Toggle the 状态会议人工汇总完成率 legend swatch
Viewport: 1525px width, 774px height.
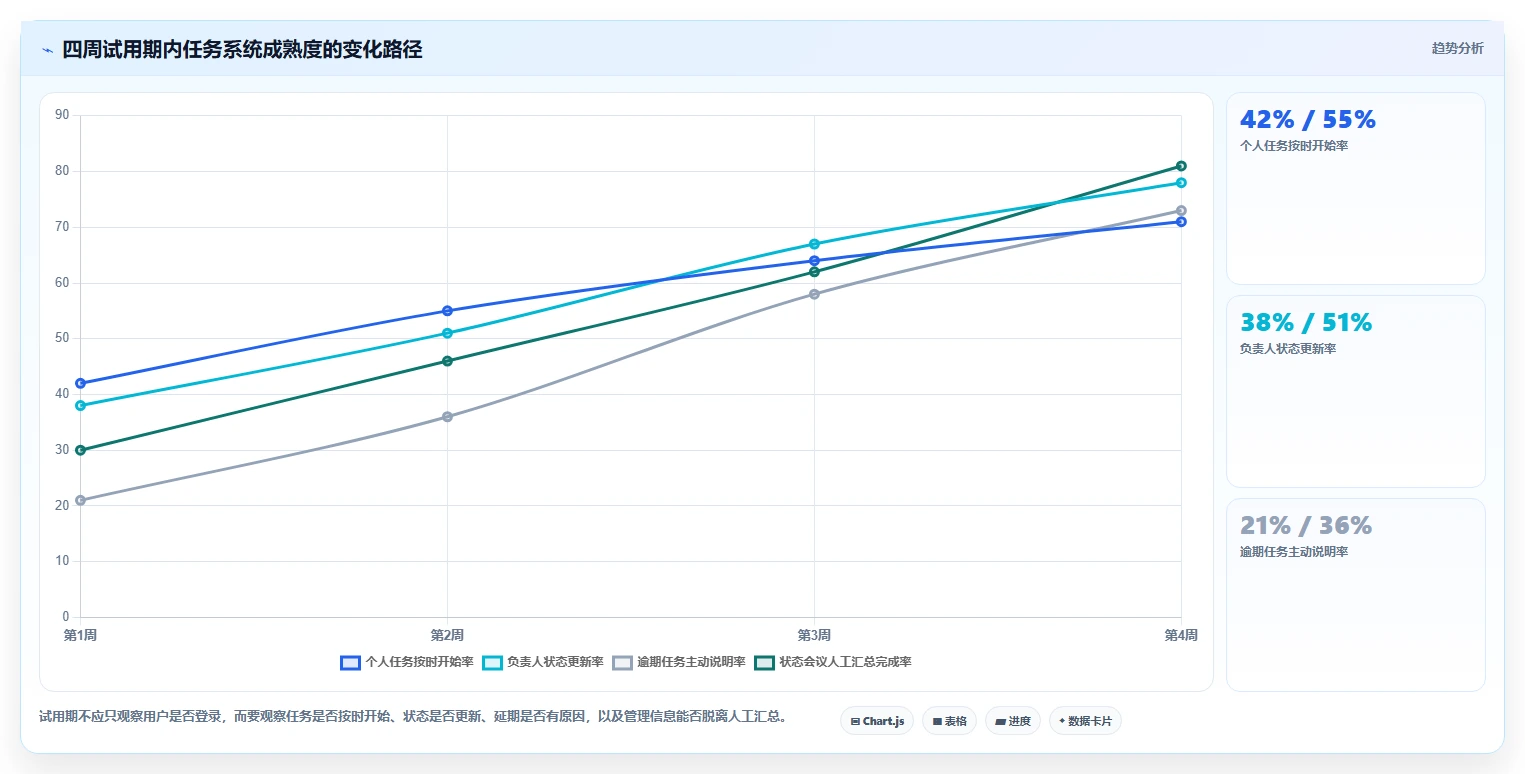coord(765,662)
